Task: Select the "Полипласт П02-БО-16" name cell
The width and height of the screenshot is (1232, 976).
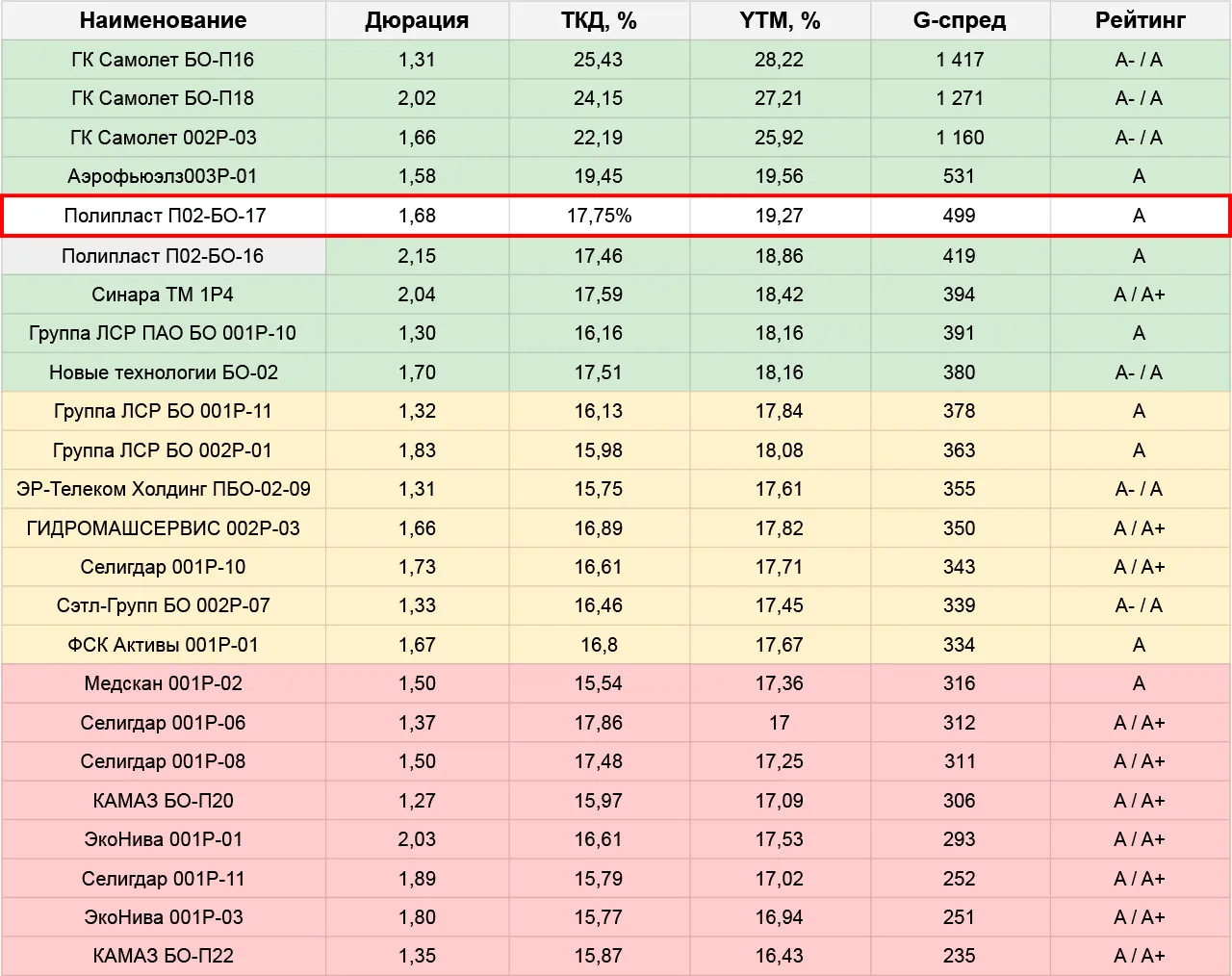Action: (x=163, y=256)
